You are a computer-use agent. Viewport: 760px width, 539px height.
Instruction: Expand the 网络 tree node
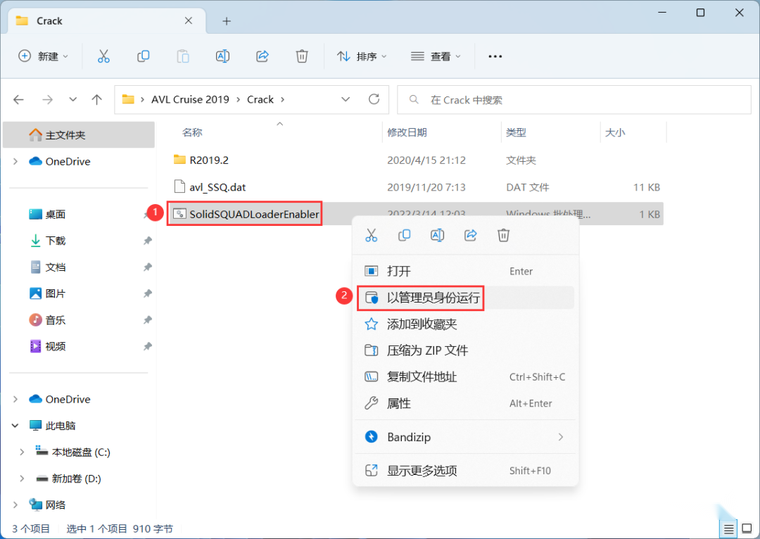[x=16, y=505]
